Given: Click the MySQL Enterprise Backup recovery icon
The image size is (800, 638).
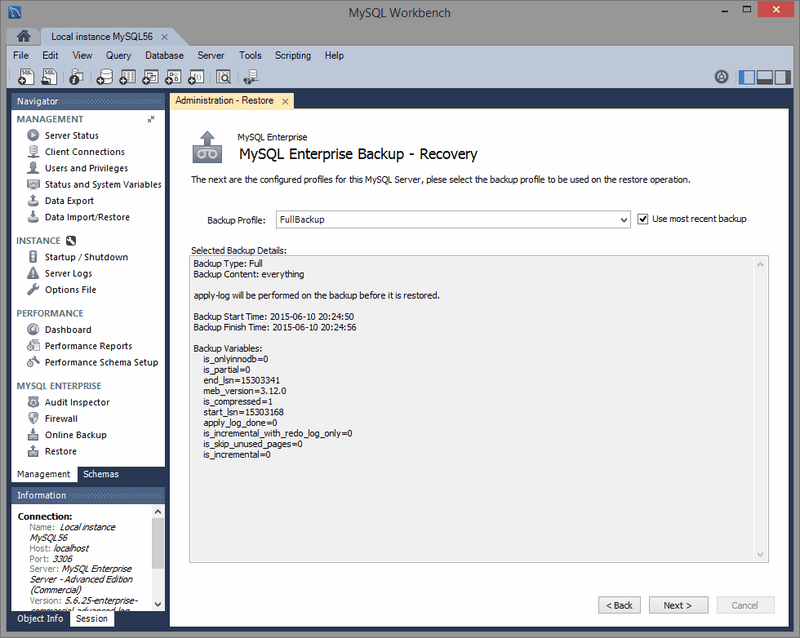Looking at the screenshot, I should click(x=207, y=148).
